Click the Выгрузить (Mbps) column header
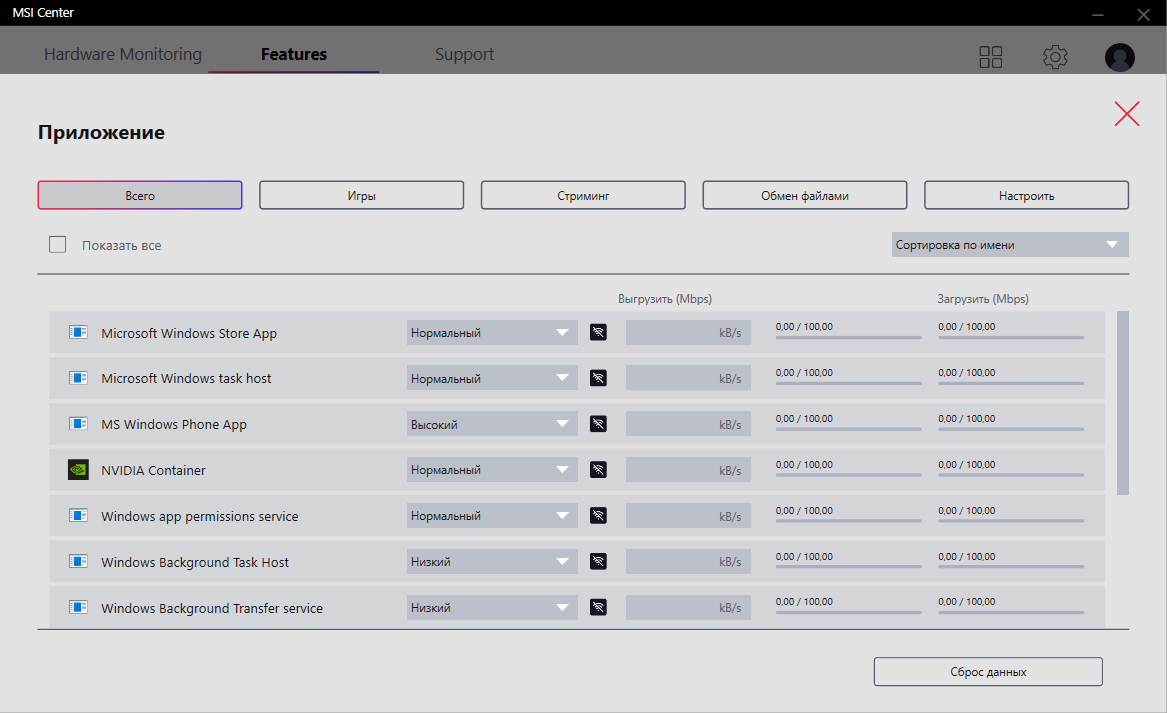The image size is (1167, 713). coord(665,298)
